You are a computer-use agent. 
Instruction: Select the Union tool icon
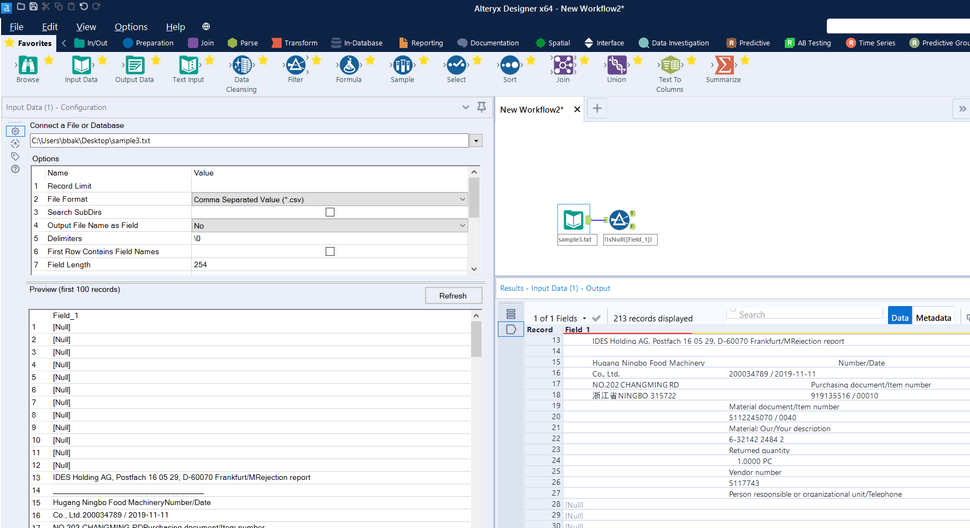[616, 65]
